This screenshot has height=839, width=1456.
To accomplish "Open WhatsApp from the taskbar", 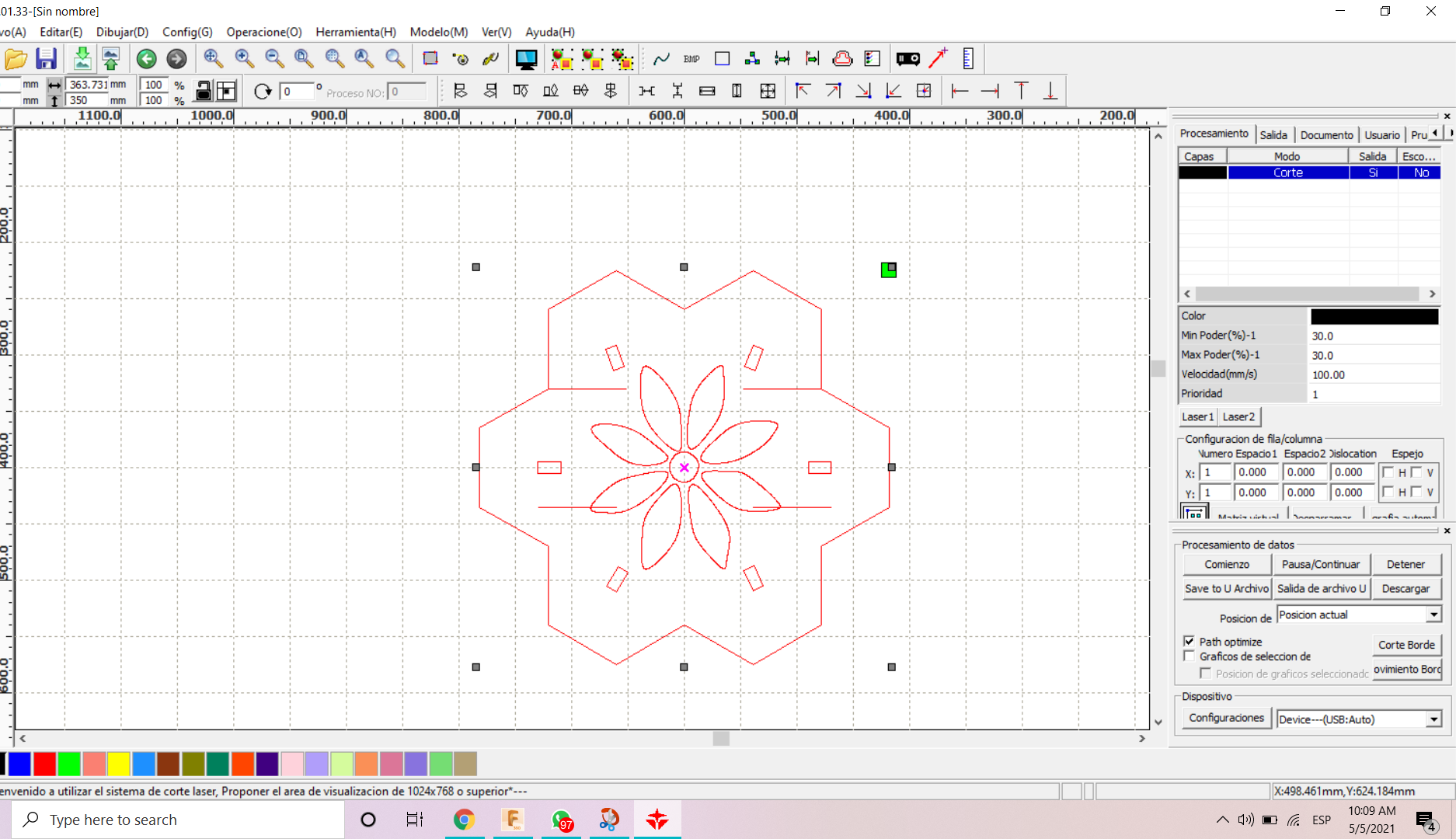I will [562, 820].
